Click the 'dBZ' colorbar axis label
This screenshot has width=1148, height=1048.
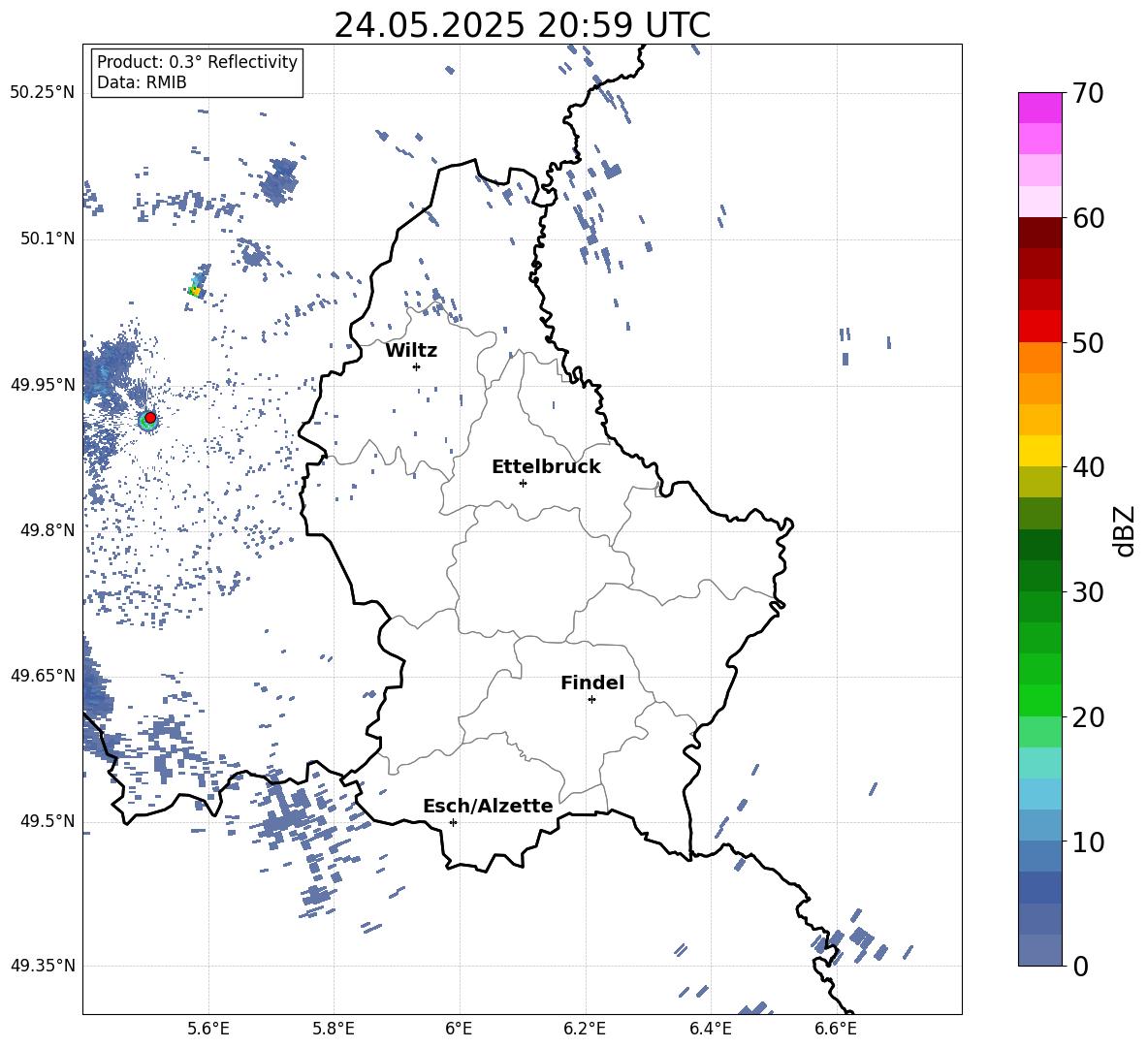[1126, 530]
